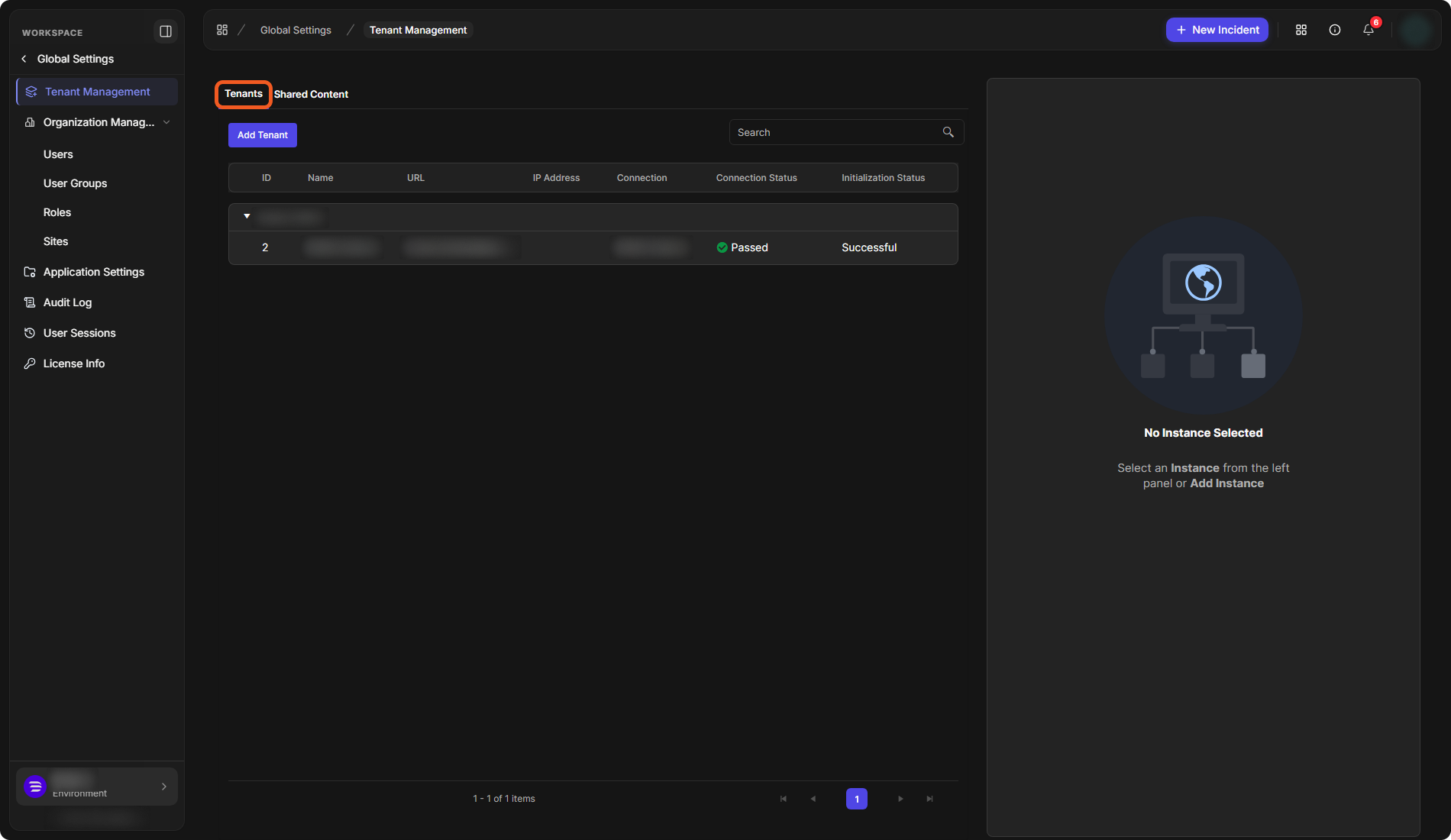Click the breadcrumb home grid icon
The width and height of the screenshot is (1451, 840).
click(x=222, y=30)
